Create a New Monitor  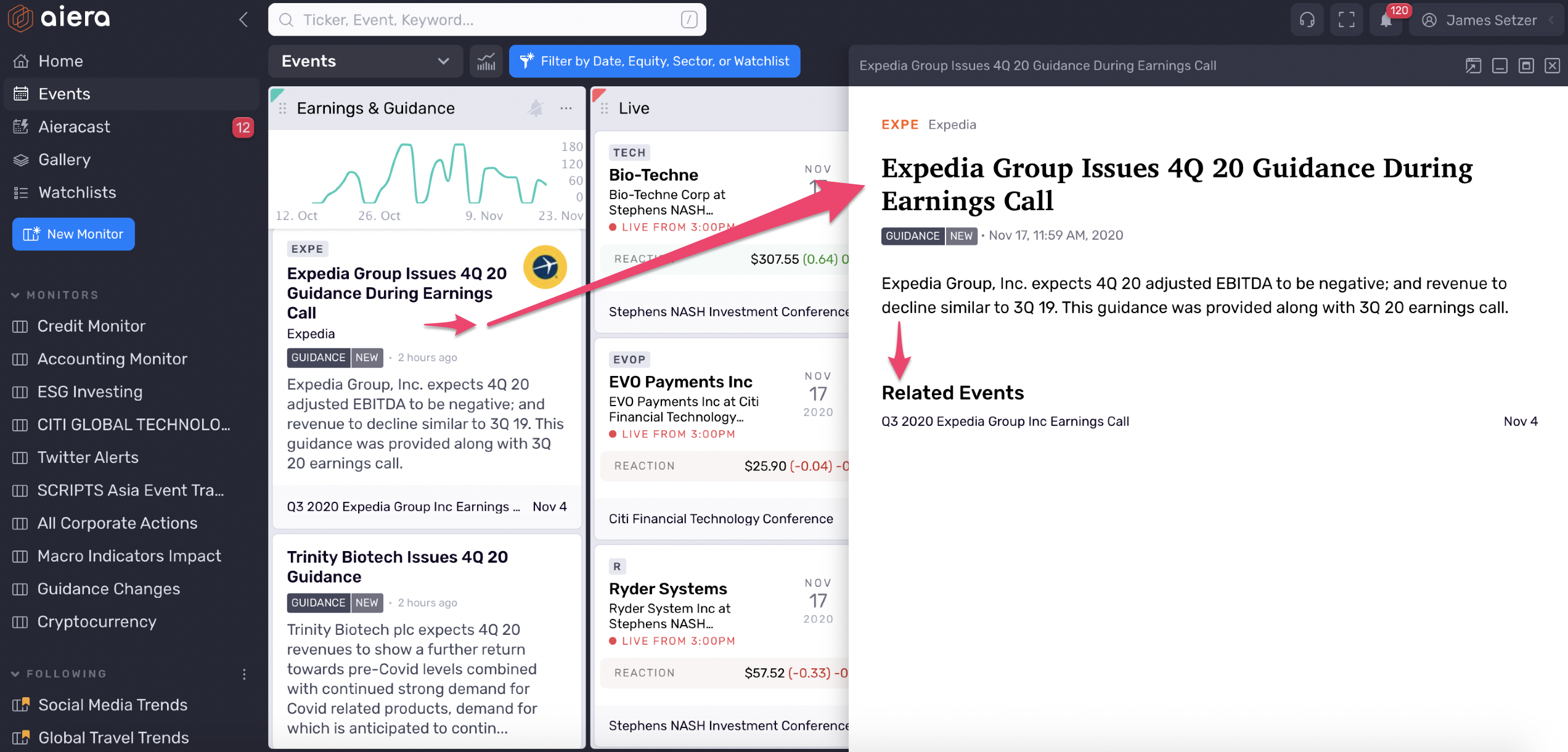pos(73,234)
